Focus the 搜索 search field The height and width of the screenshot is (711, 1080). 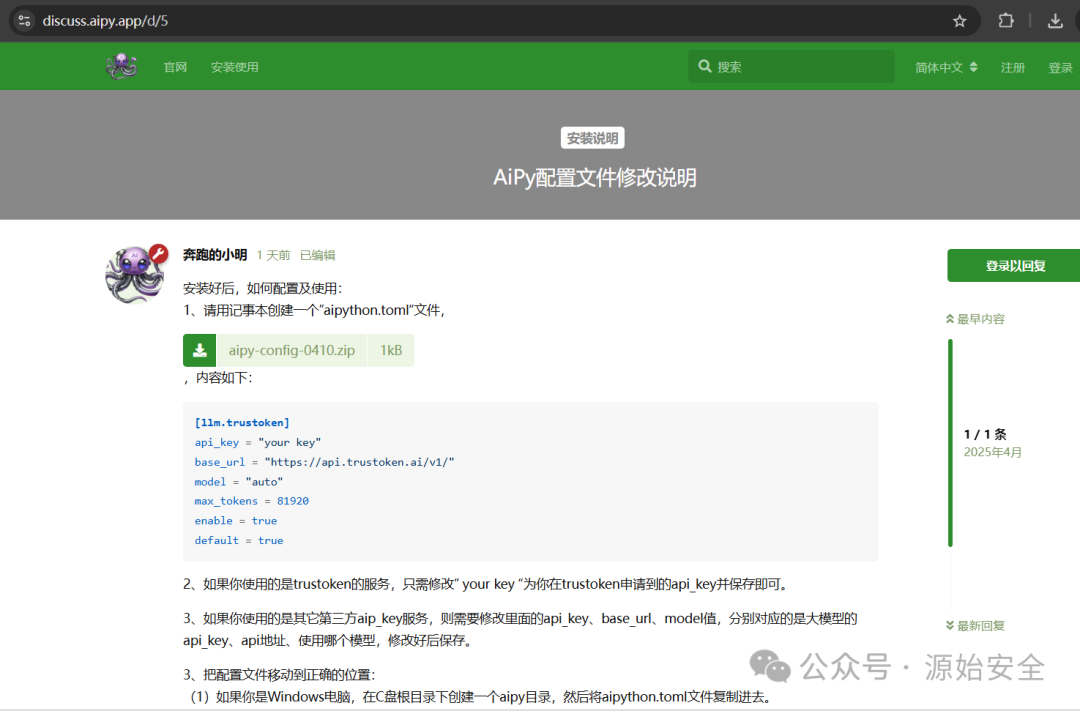[x=791, y=66]
